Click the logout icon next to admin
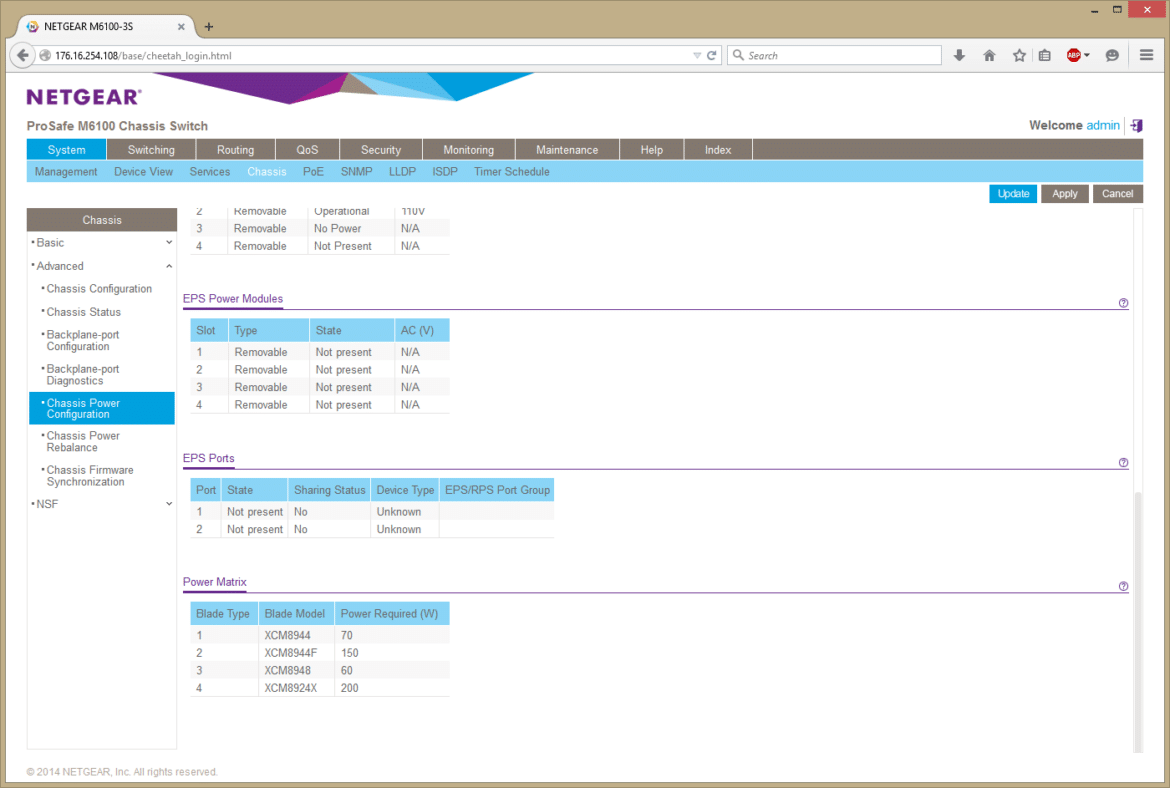 tap(1136, 125)
